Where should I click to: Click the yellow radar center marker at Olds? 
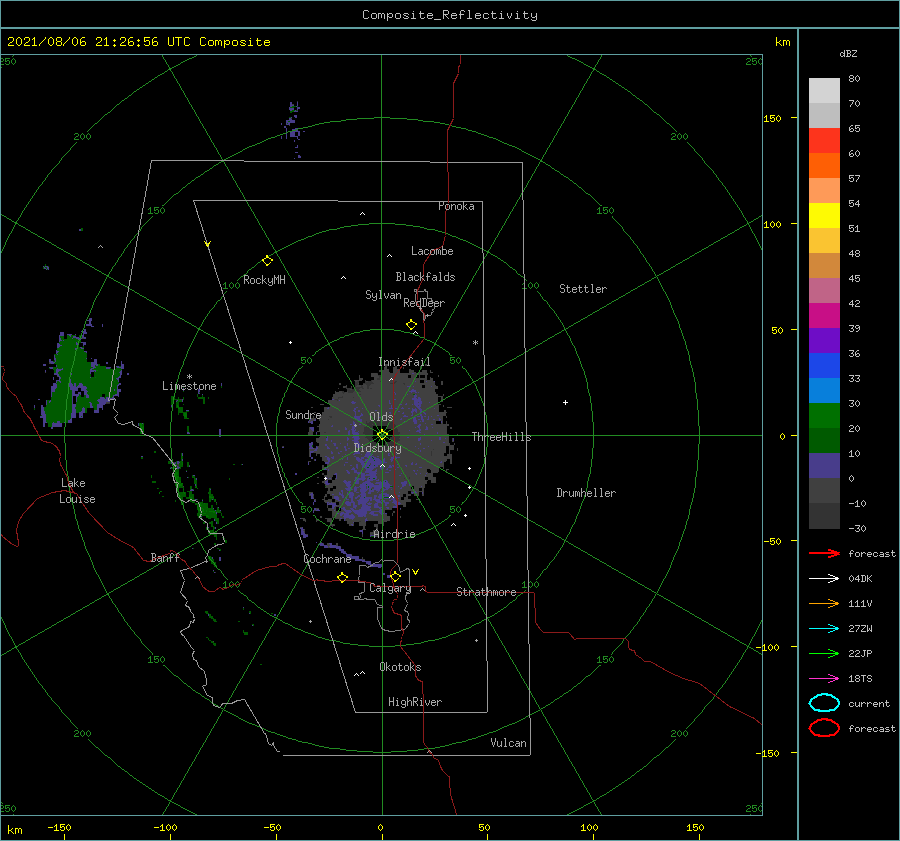[382, 435]
